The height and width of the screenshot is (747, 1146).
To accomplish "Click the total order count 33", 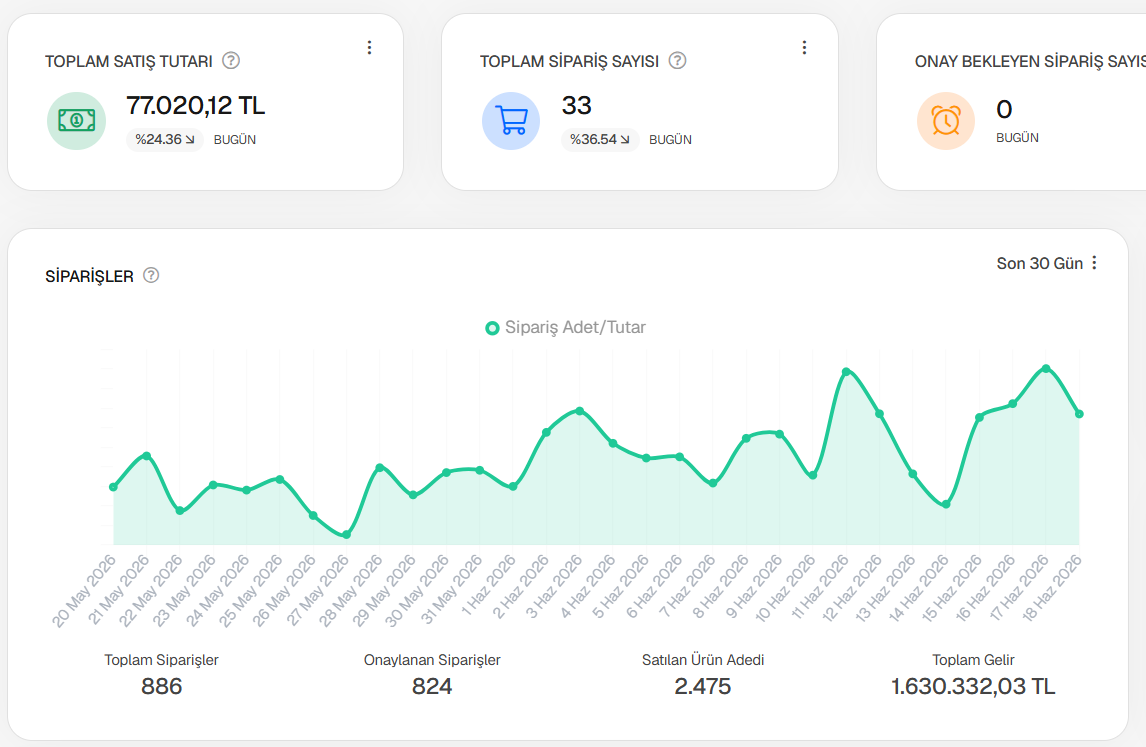I will tap(577, 106).
